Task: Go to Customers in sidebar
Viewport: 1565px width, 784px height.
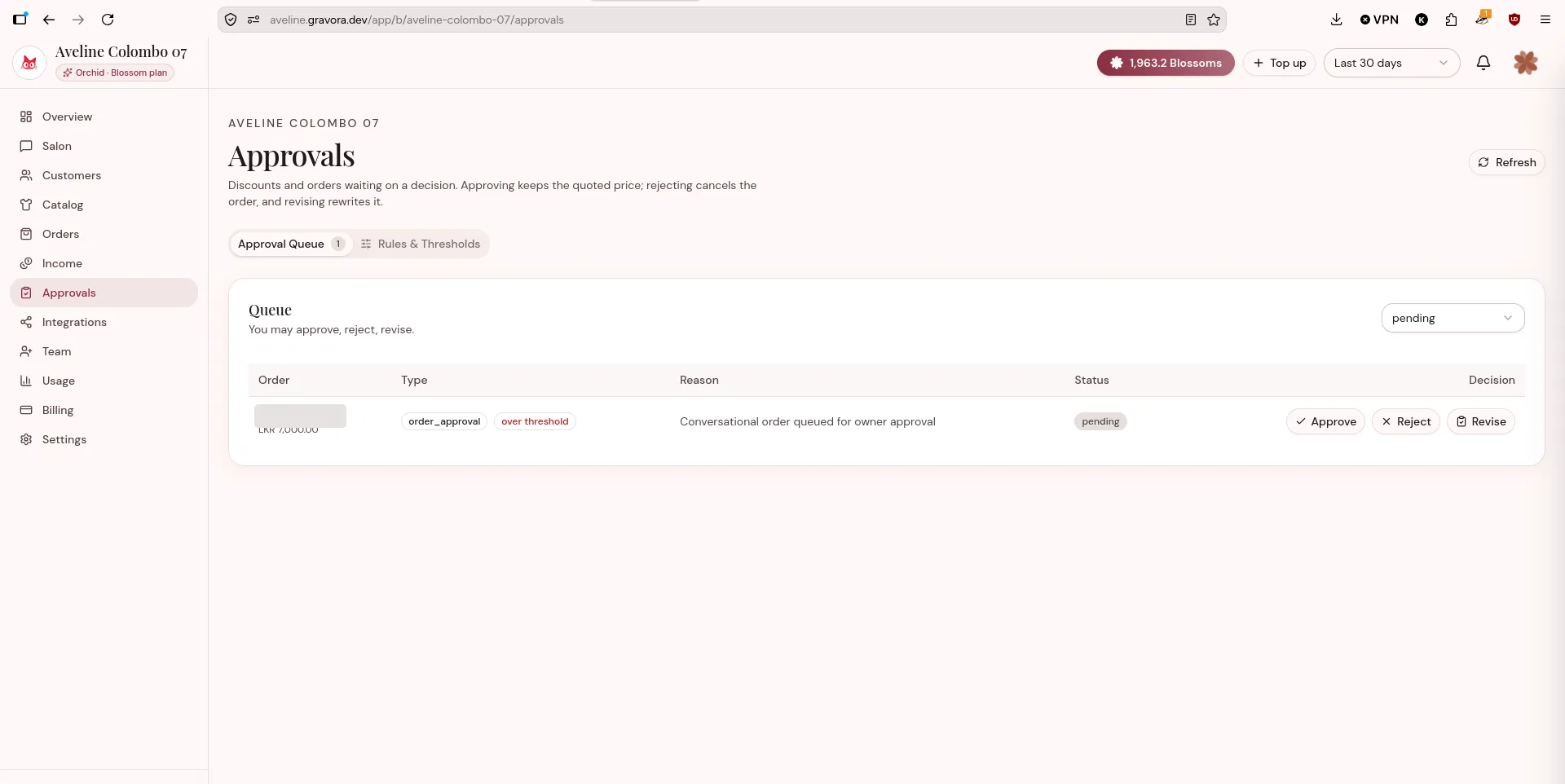Action: [x=104, y=175]
